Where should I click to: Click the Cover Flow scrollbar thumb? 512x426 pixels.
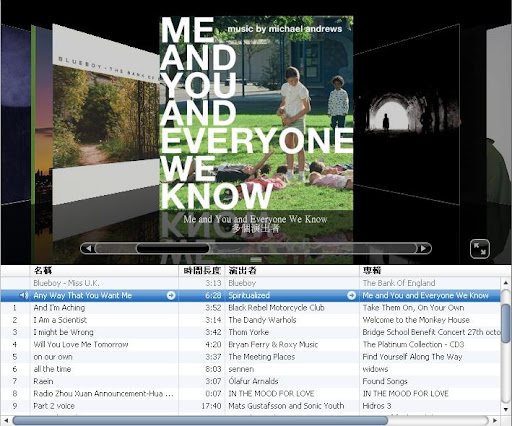coord(173,249)
